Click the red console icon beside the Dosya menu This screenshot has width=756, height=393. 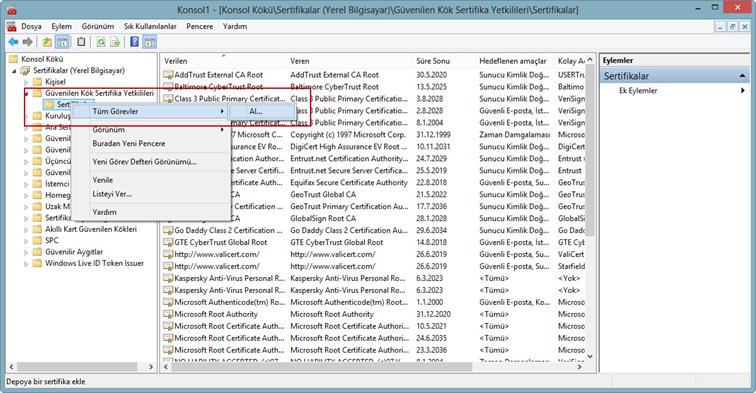[x=12, y=27]
